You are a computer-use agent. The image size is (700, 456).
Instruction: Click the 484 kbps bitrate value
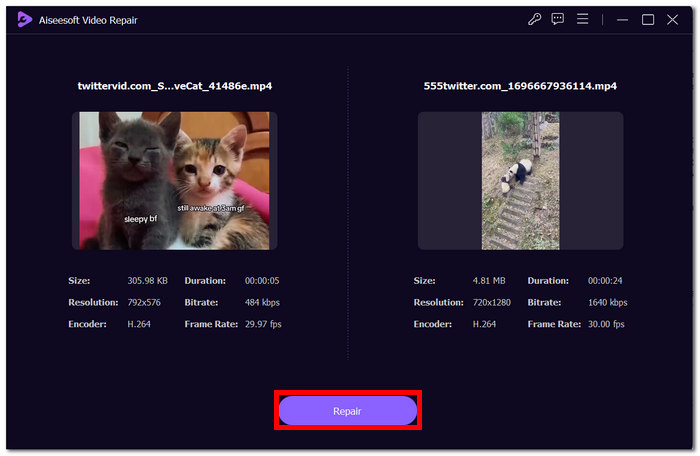point(262,302)
